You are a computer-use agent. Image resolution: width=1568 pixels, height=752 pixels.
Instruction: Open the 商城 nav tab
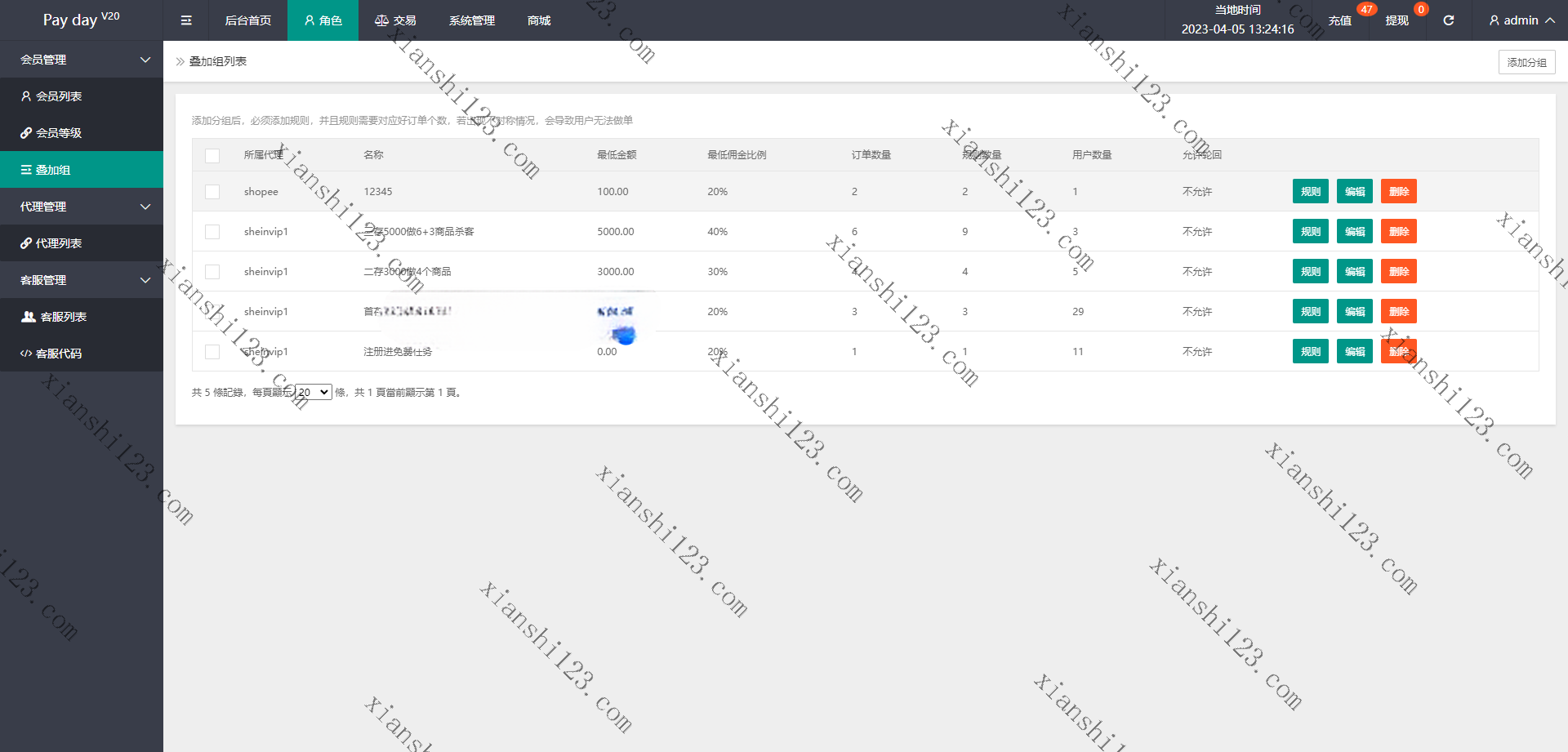[x=539, y=20]
